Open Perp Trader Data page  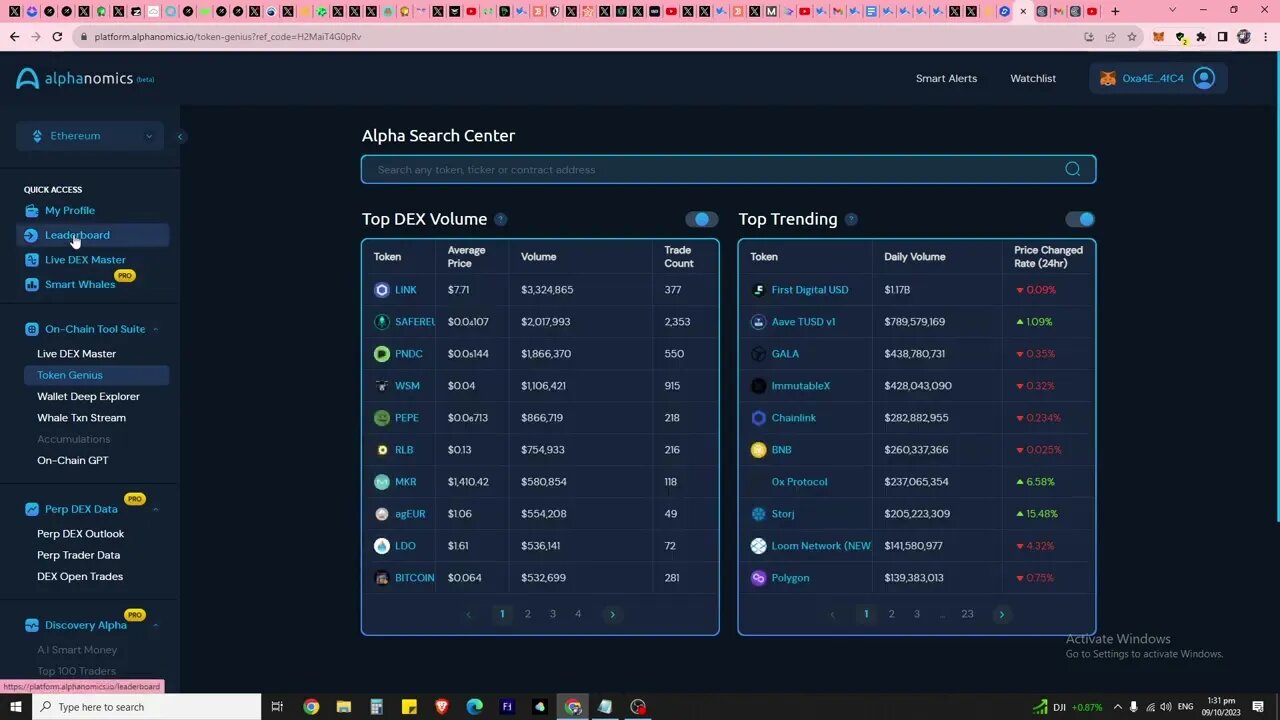click(78, 555)
